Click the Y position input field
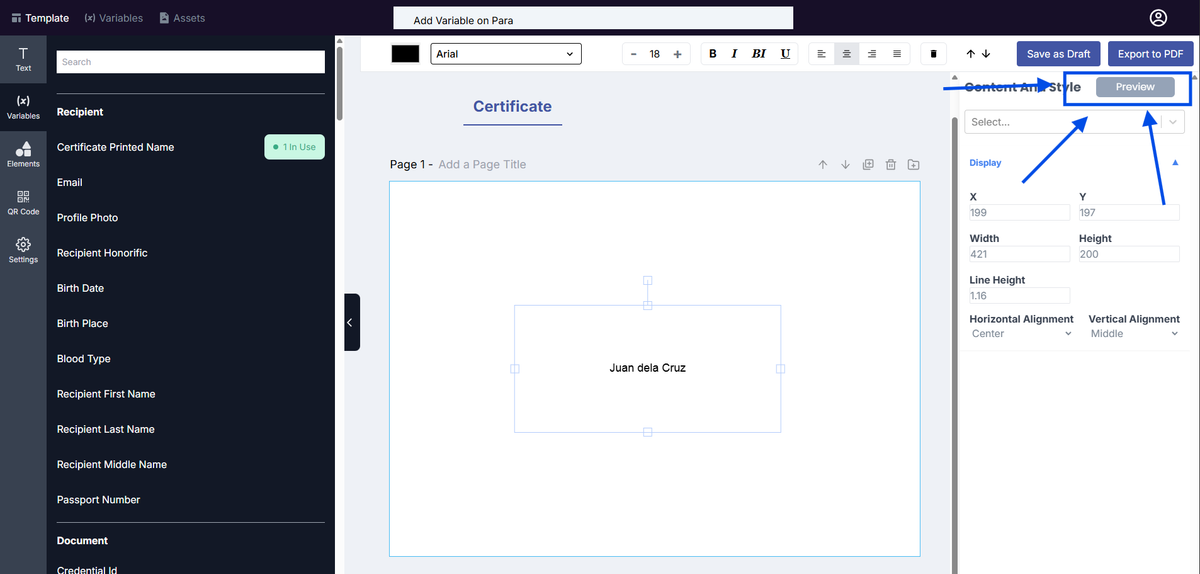The width and height of the screenshot is (1200, 574). (1129, 213)
